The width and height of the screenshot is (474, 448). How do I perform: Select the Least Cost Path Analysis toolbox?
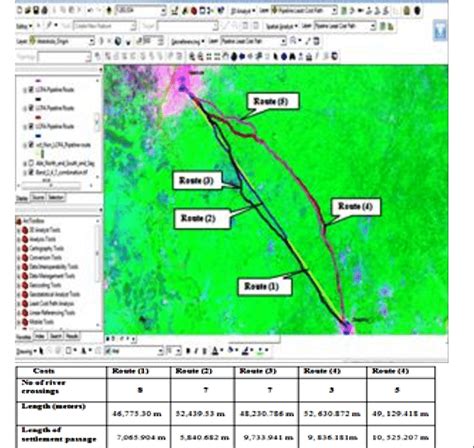click(x=52, y=304)
